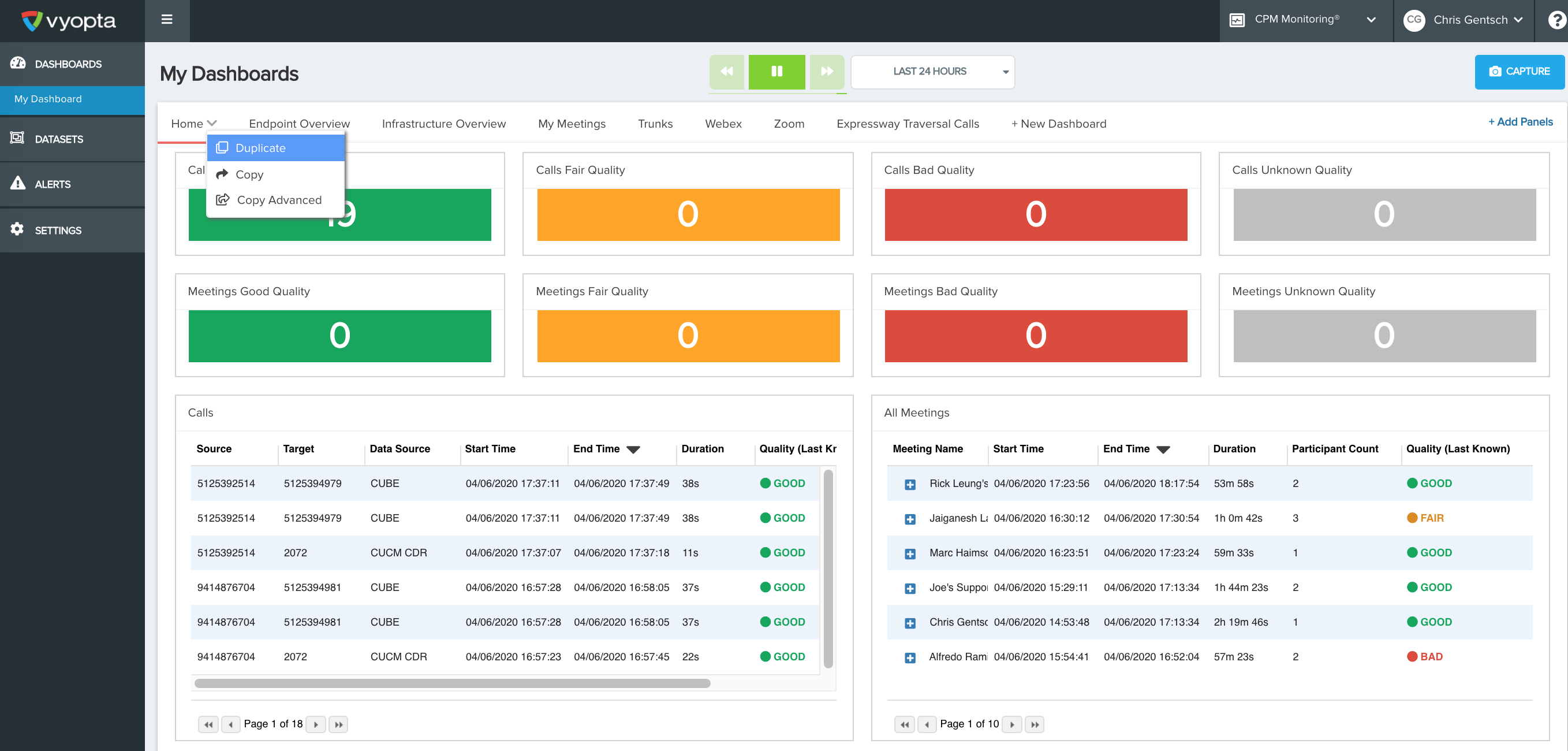Viewport: 1568px width, 751px height.
Task: Sort Calls table by Source column
Action: pyautogui.click(x=214, y=449)
